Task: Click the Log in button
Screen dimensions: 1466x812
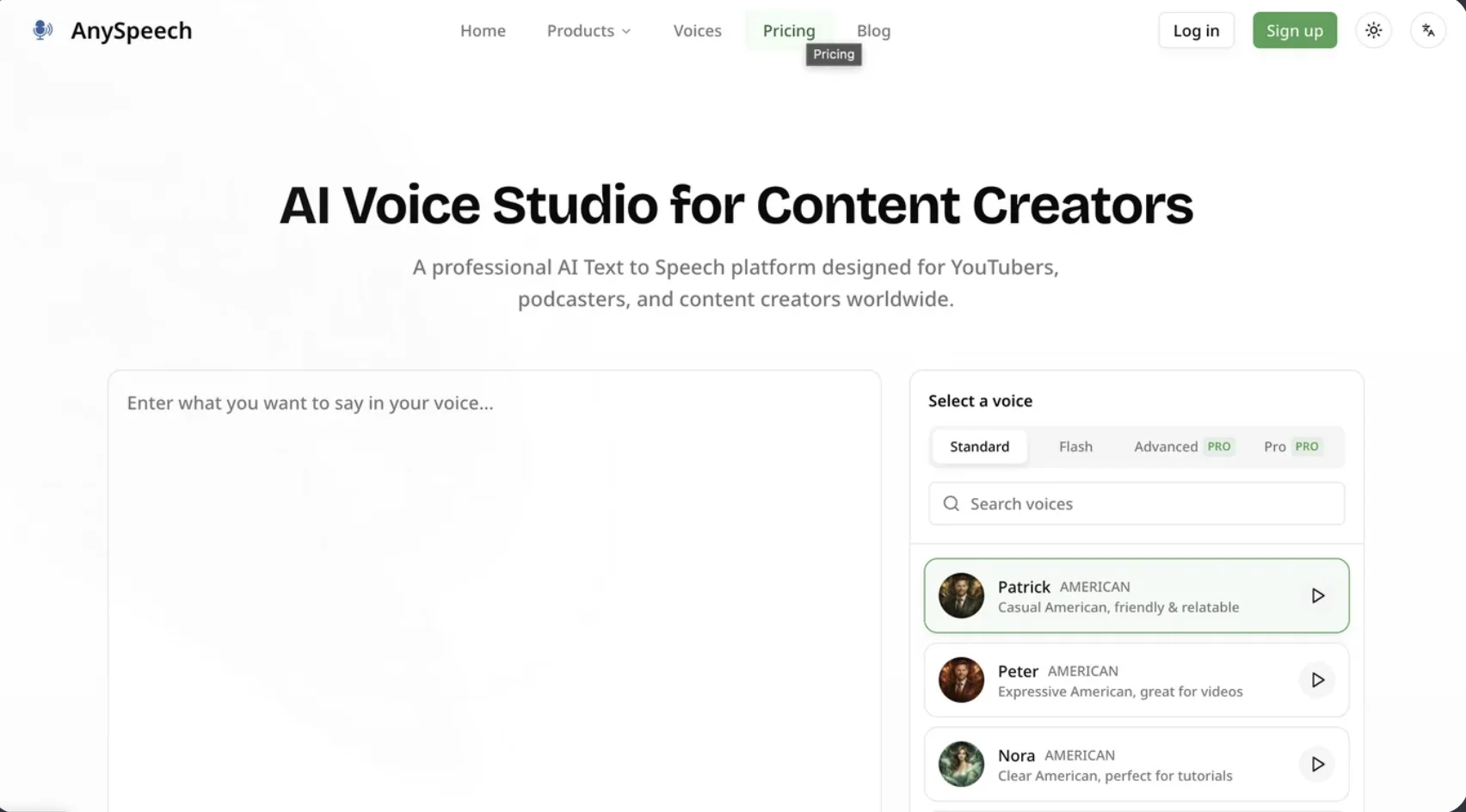Action: (x=1196, y=31)
